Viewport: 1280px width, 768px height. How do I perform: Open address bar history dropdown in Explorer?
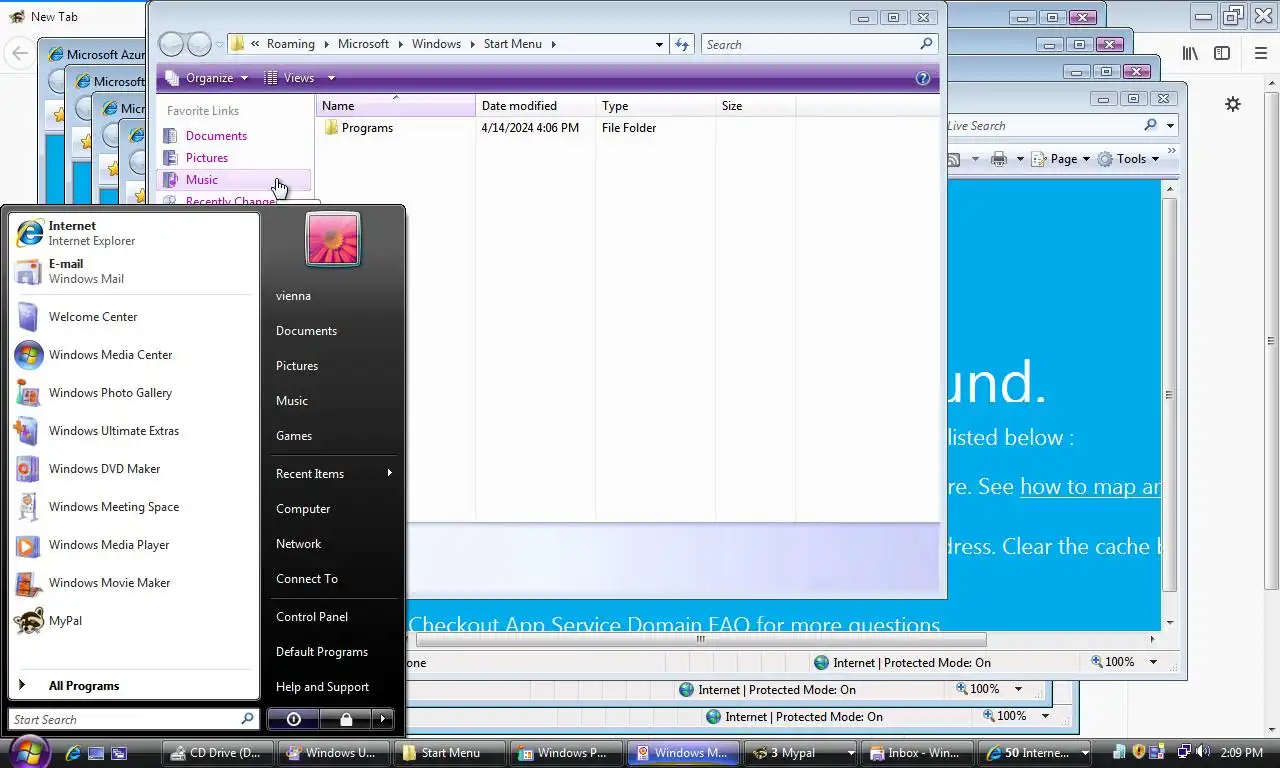tap(659, 44)
